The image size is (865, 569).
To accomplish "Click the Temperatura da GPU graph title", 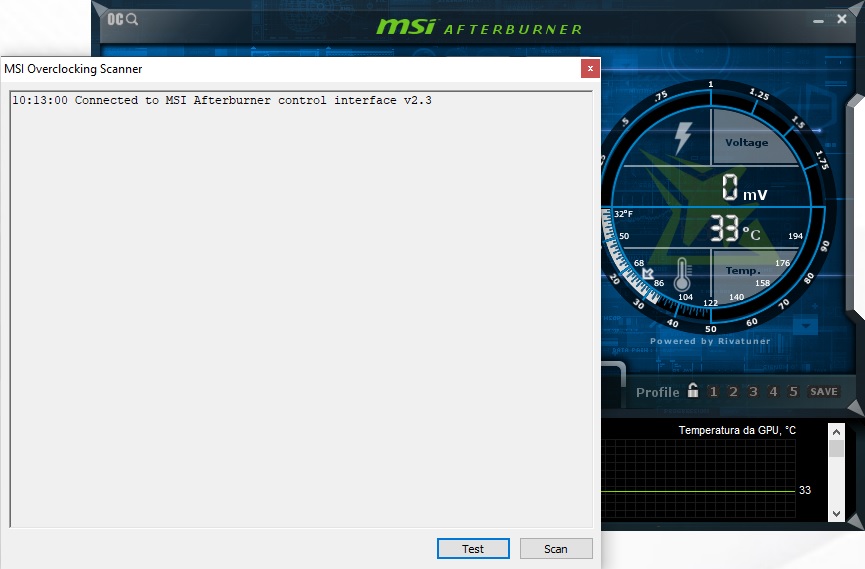I will (x=737, y=430).
